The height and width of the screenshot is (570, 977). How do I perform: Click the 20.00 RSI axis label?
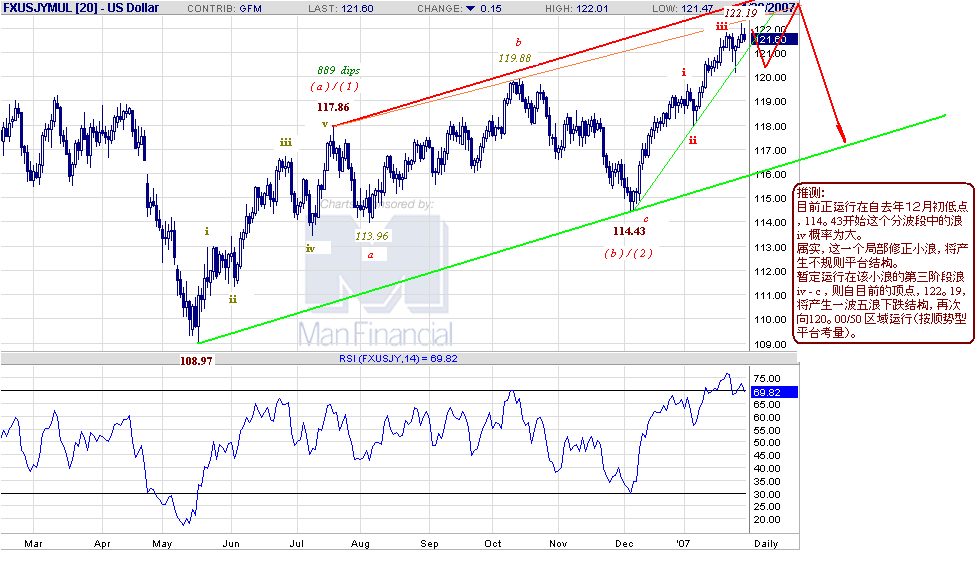[766, 520]
